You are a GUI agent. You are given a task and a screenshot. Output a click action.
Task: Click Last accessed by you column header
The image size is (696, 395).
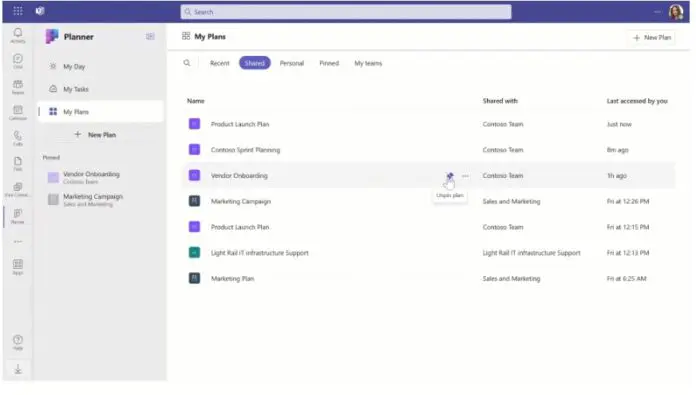point(637,101)
